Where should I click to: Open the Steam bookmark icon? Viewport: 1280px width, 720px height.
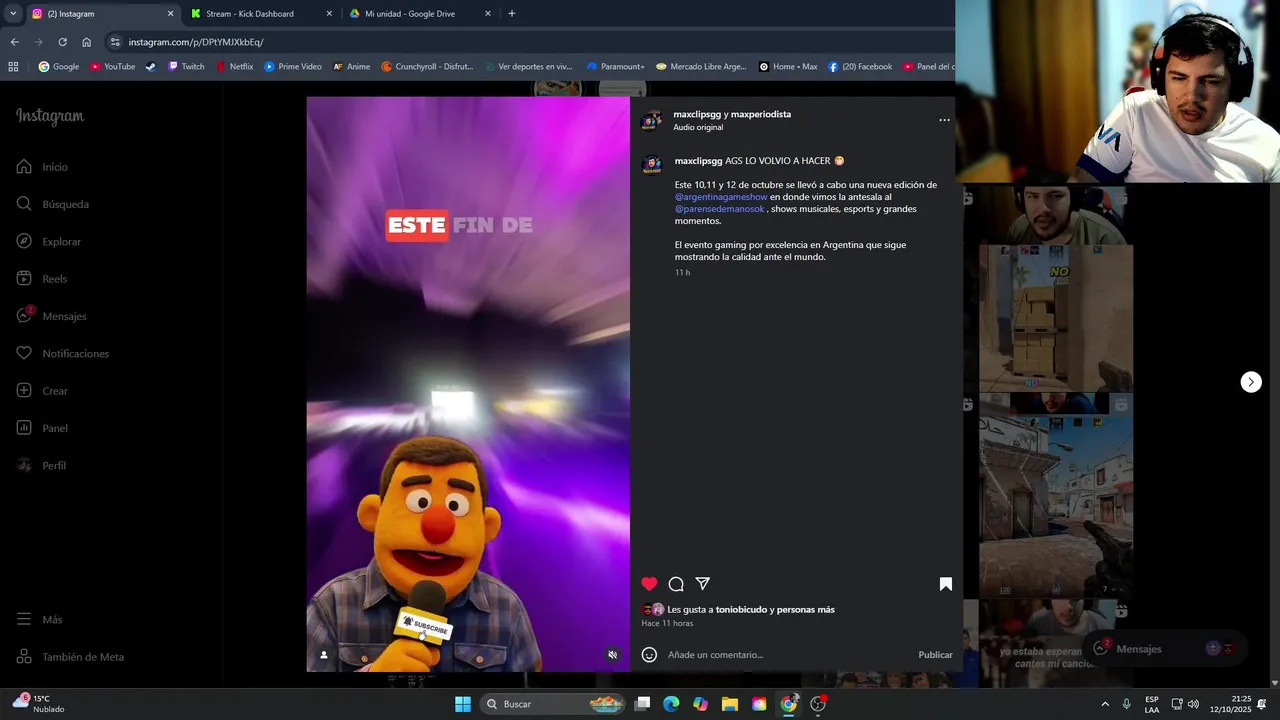(x=151, y=67)
